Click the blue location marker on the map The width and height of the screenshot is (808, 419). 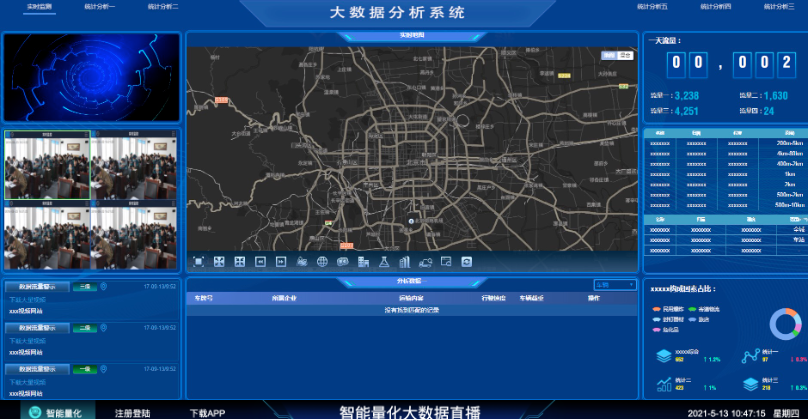(x=411, y=221)
